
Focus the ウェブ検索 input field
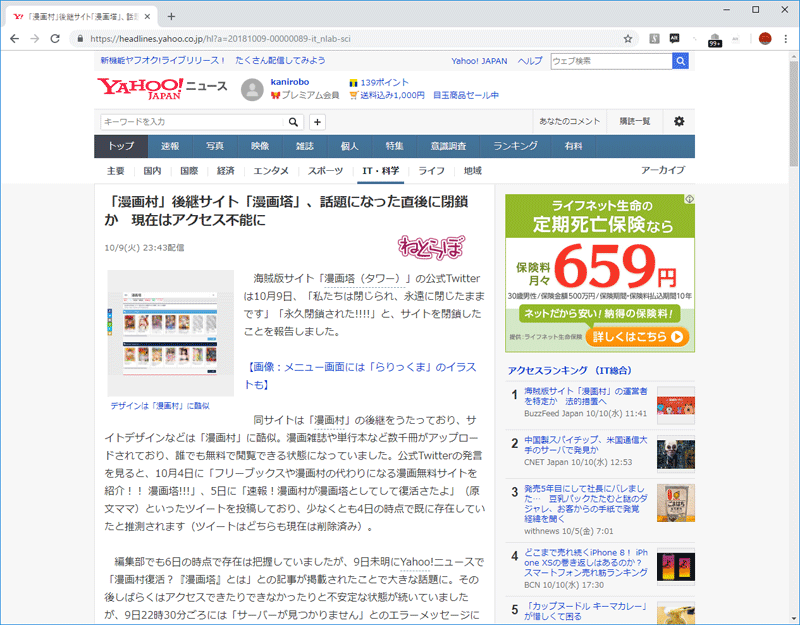[x=611, y=61]
